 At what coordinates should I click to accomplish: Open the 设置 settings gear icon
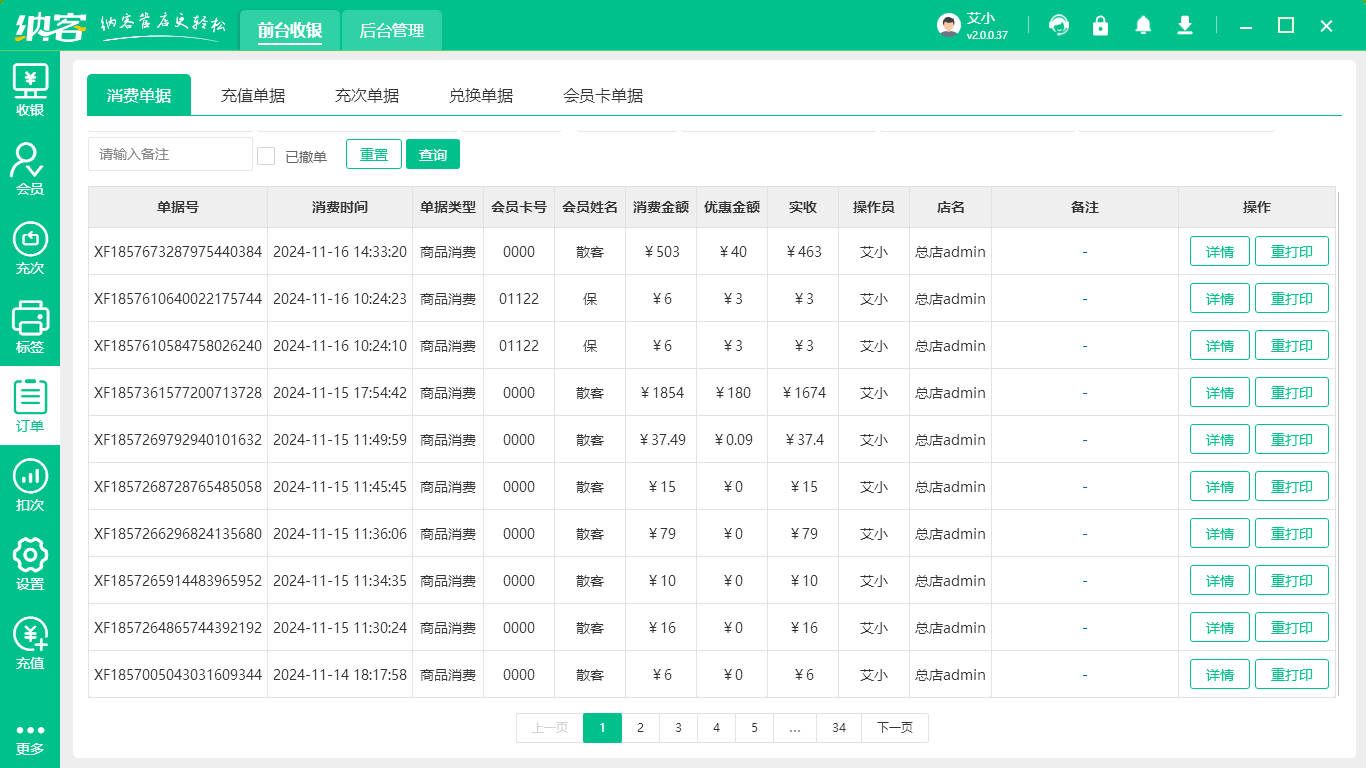pyautogui.click(x=30, y=563)
